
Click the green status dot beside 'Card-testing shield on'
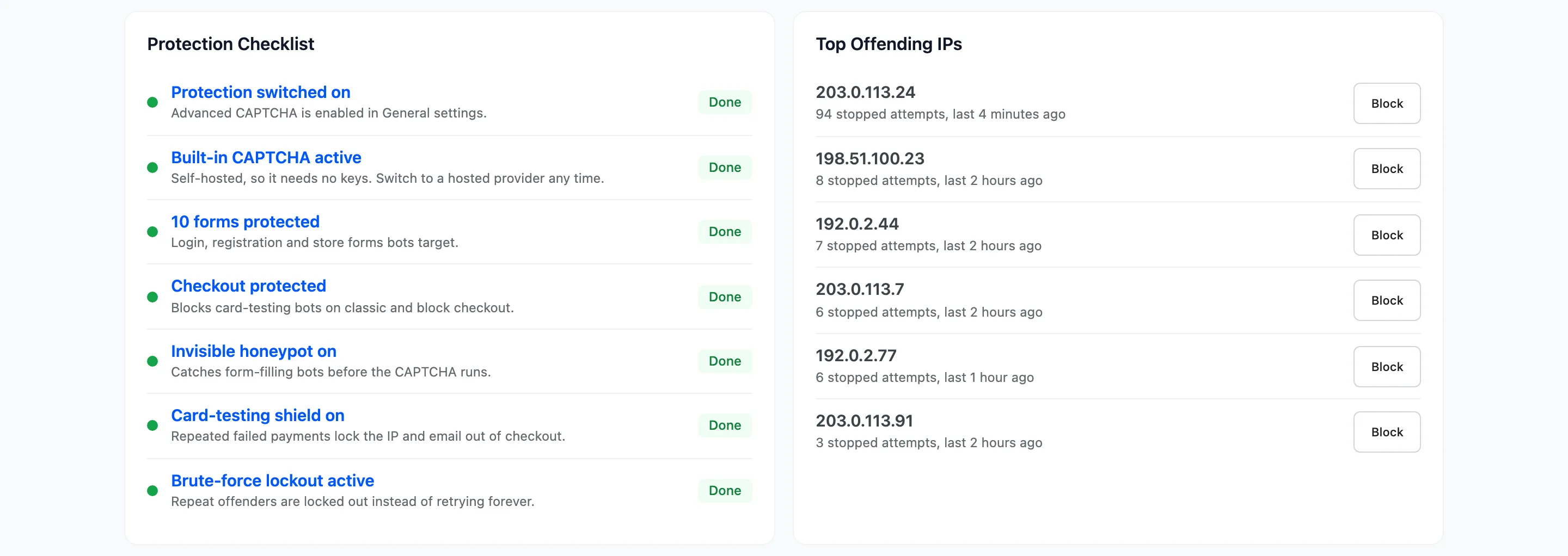[153, 425]
